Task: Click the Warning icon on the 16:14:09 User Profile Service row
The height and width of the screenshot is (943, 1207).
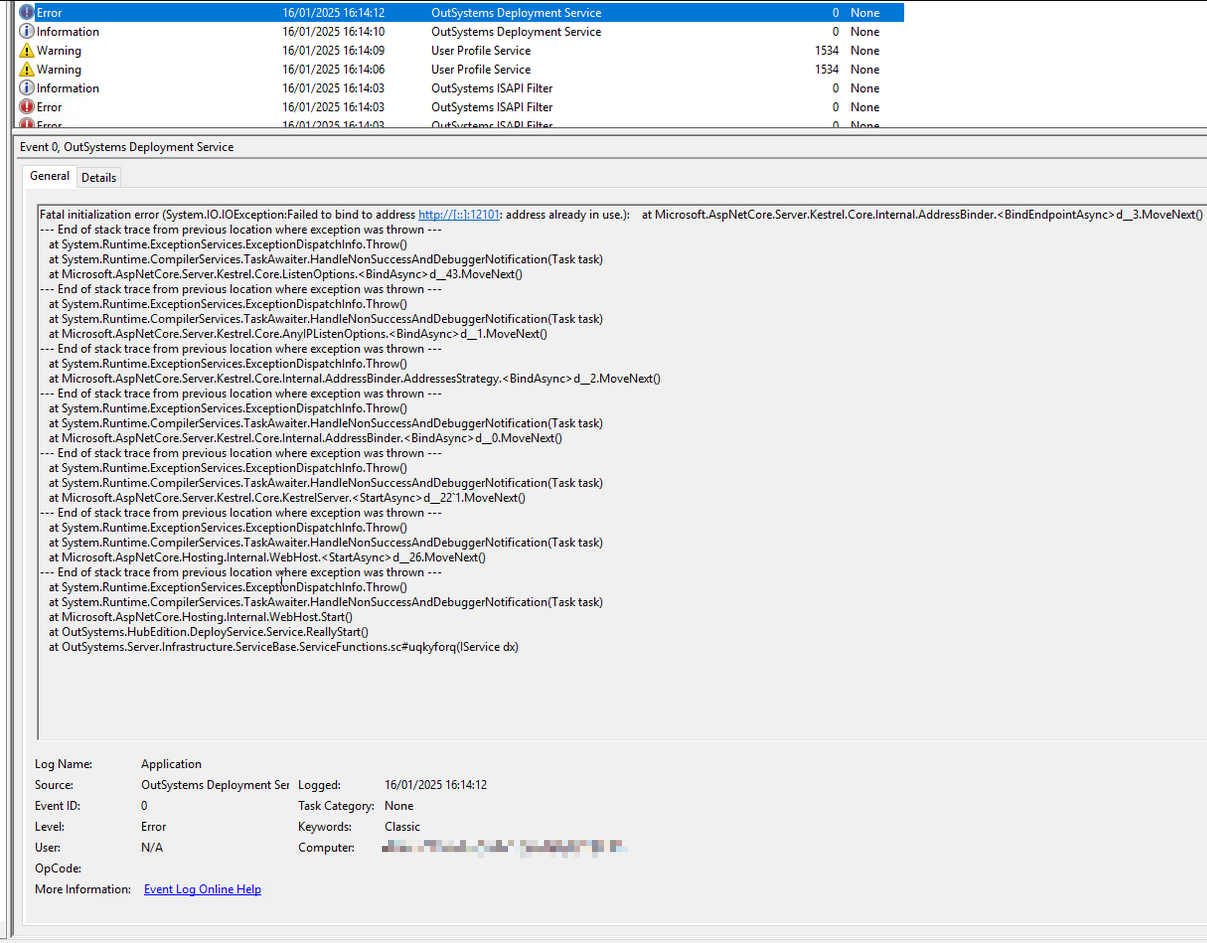Action: click(26, 50)
